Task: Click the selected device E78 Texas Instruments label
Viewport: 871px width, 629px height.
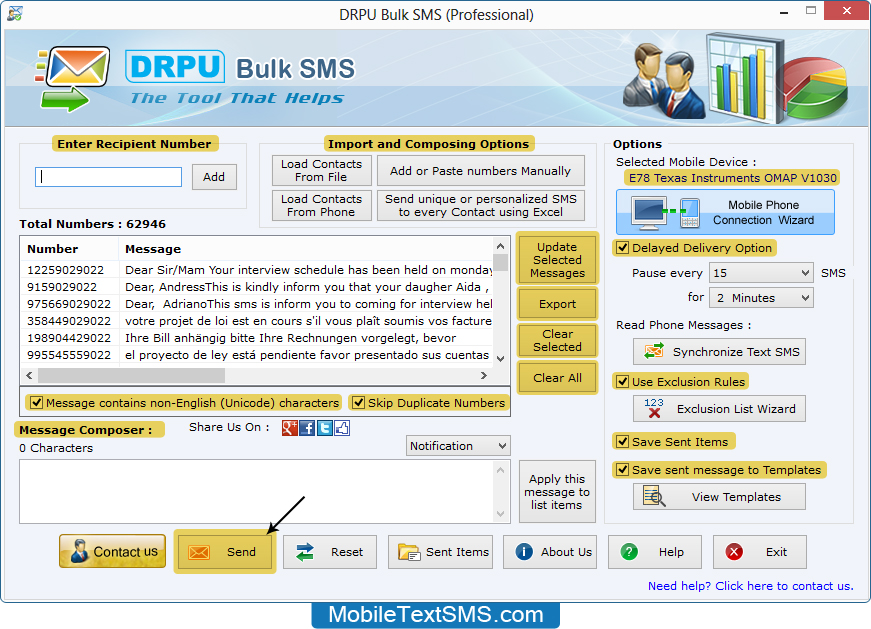Action: (x=732, y=178)
